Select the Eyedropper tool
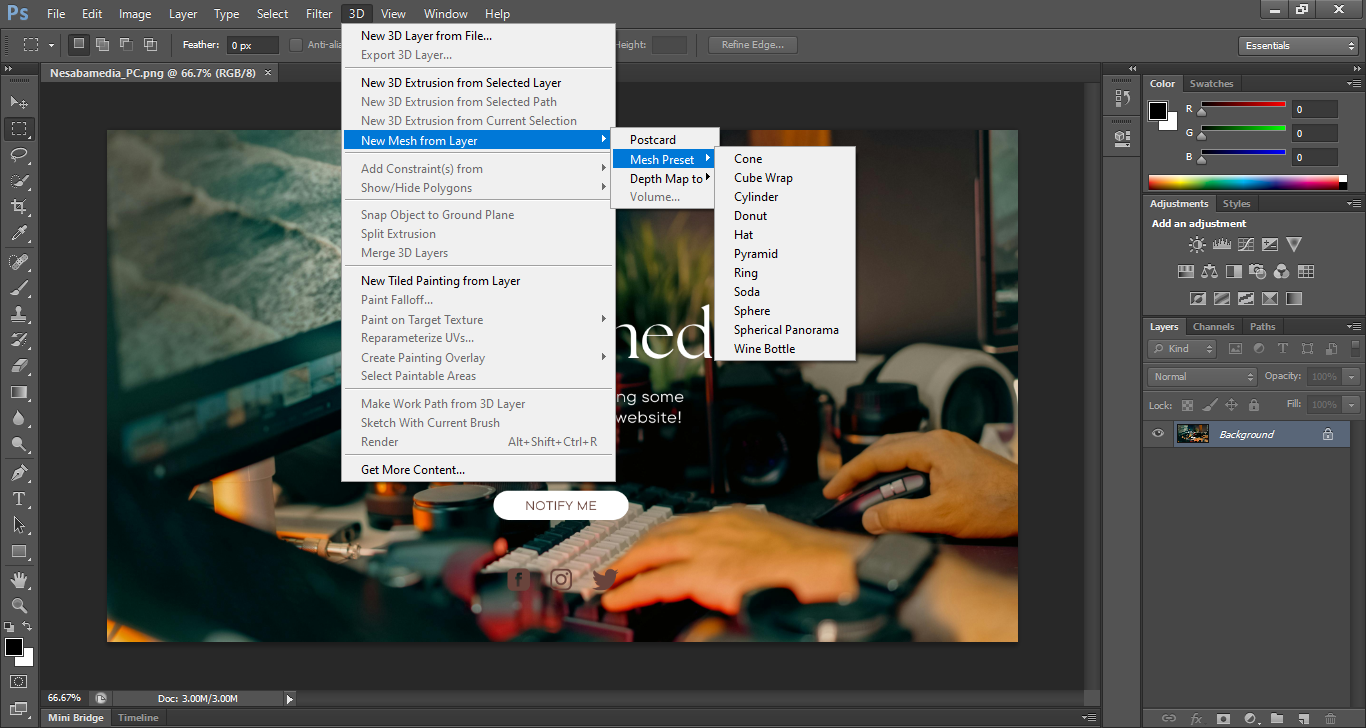Screen dimensions: 1366x728 19,234
